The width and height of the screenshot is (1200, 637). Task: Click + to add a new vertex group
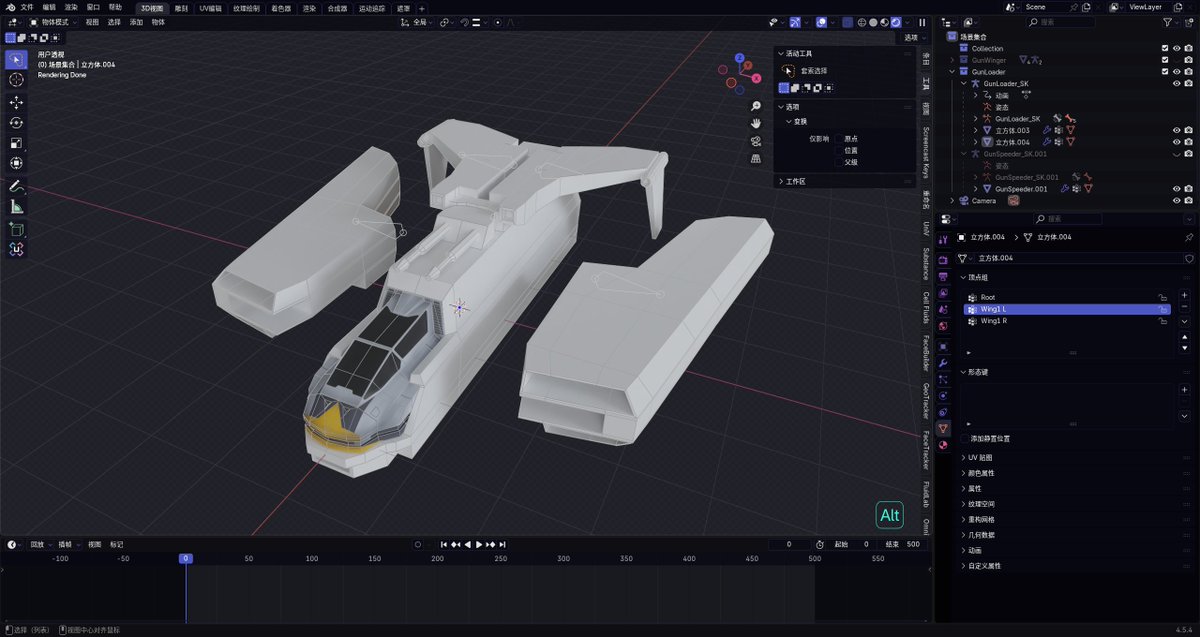click(x=1185, y=294)
